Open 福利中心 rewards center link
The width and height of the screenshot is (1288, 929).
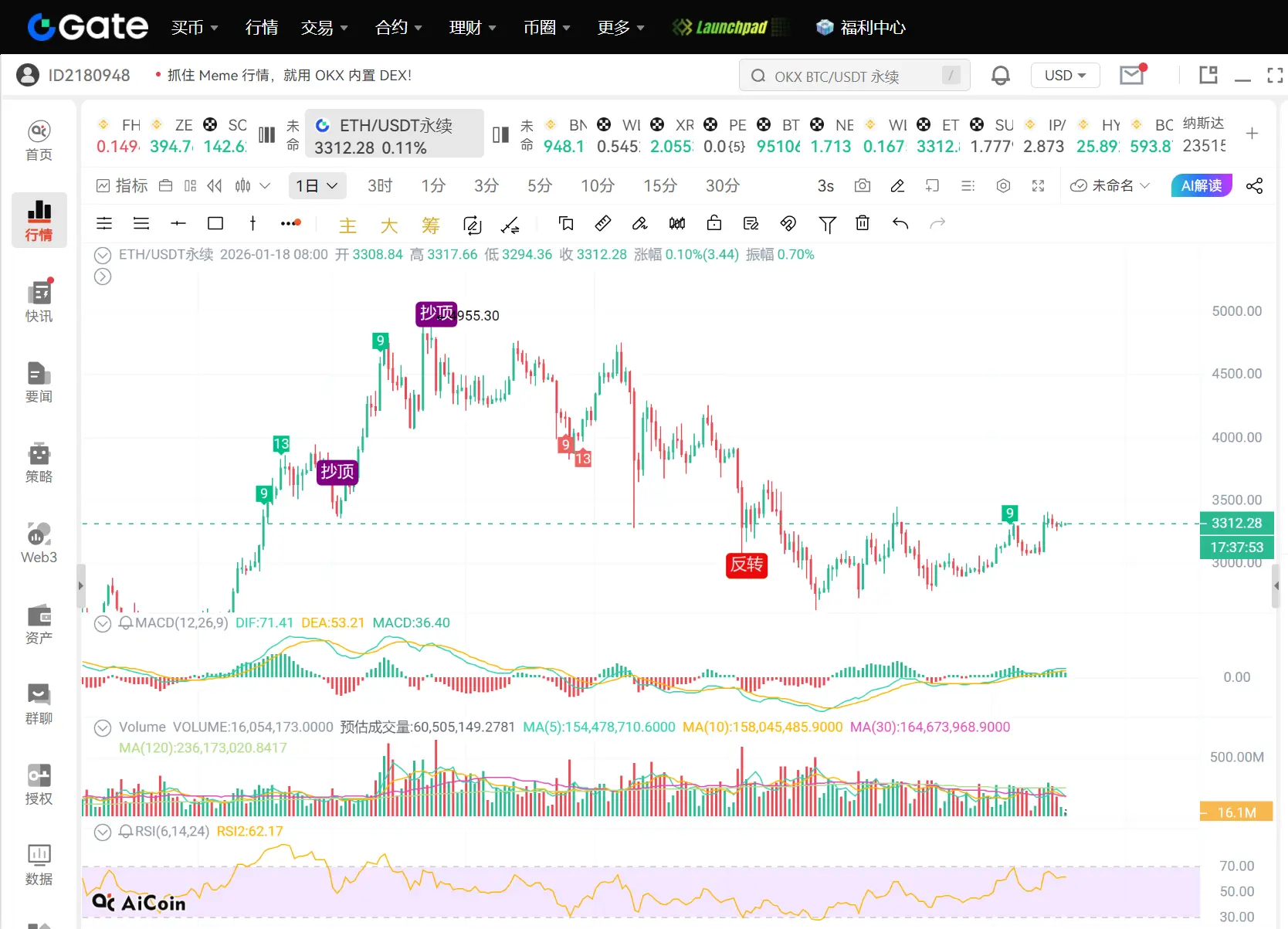coord(861,28)
